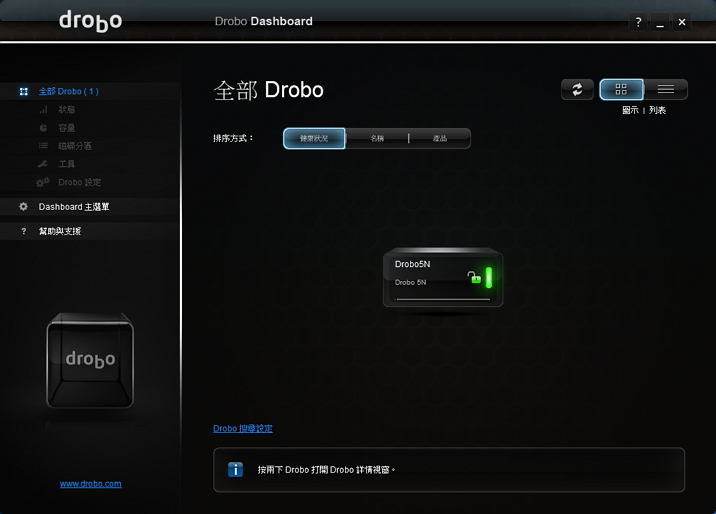The height and width of the screenshot is (514, 716).
Task: Click the wrench icon in sidebar
Action: click(x=43, y=164)
